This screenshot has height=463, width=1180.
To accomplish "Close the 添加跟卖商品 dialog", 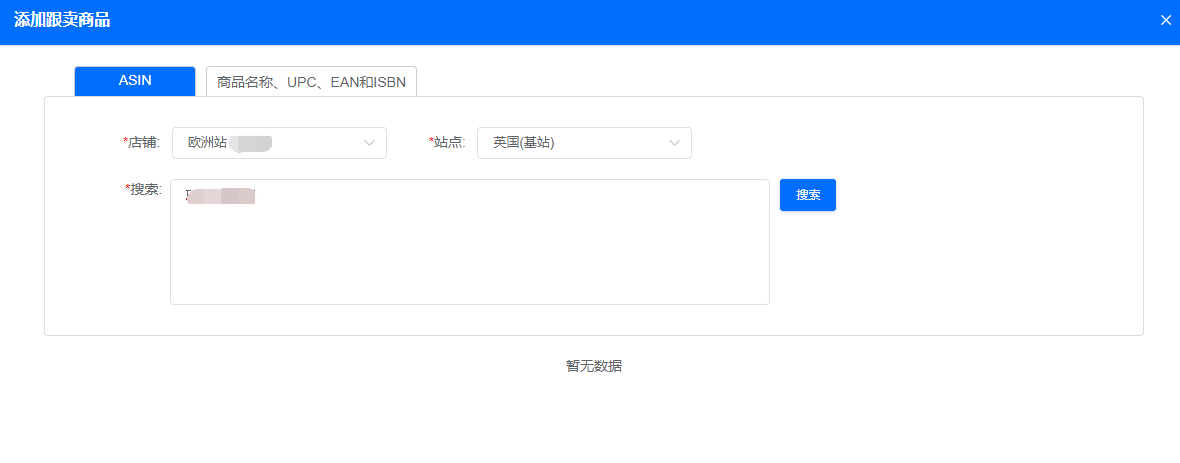I will [1165, 20].
